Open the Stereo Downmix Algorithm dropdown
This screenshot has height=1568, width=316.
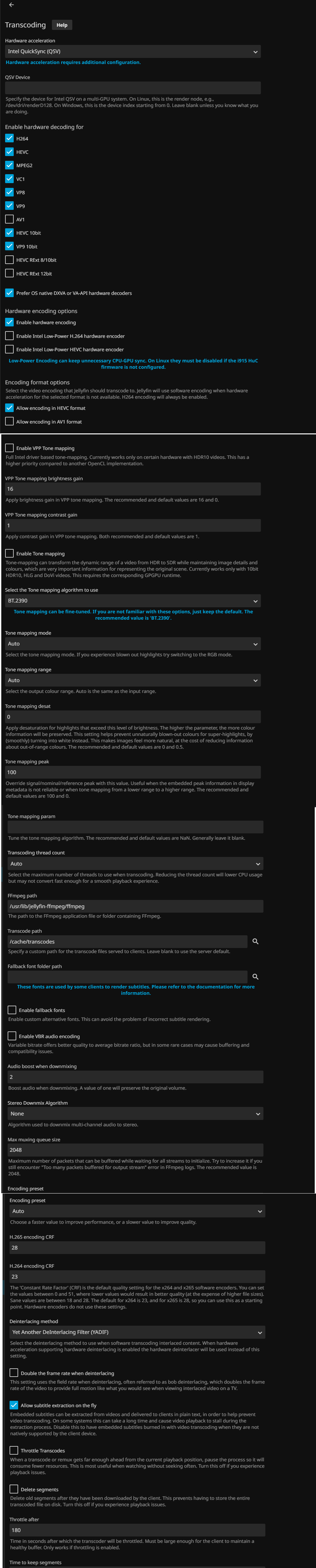tap(135, 1113)
